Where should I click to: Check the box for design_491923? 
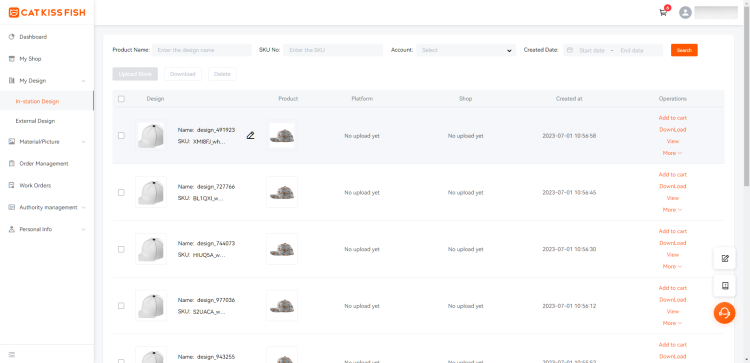coord(121,136)
